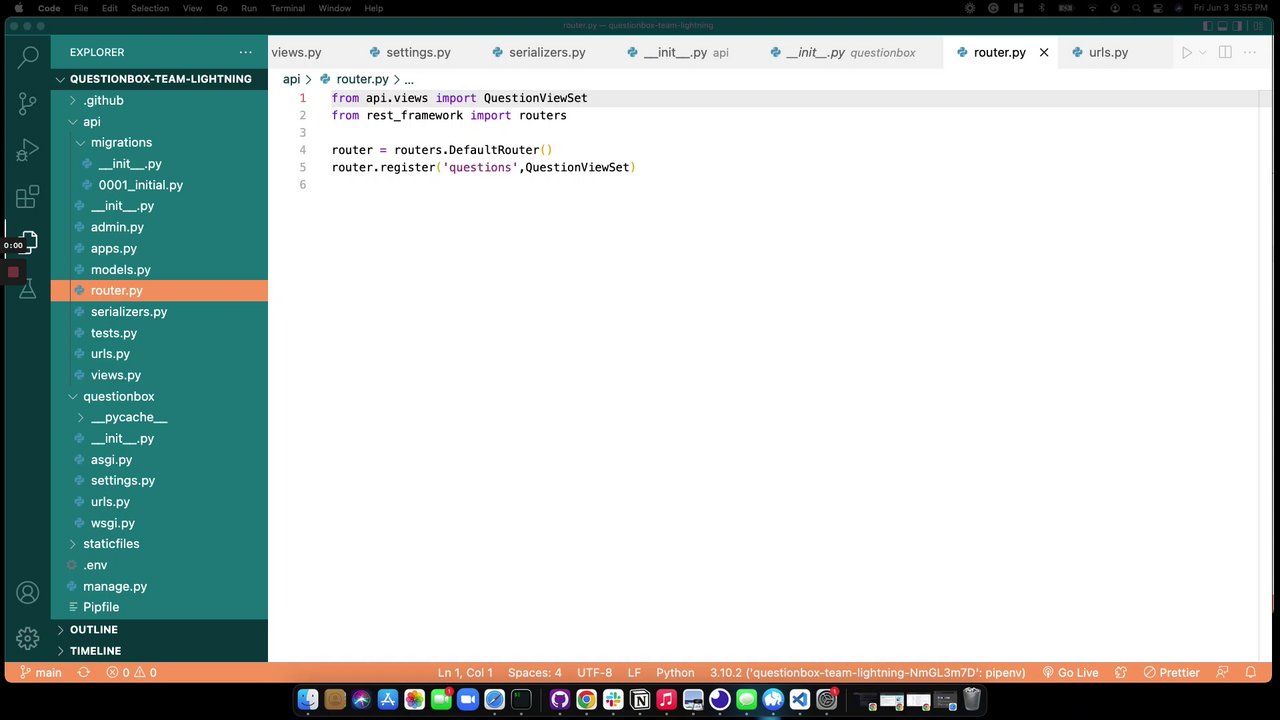Open the run button dropdown arrow

click(x=1203, y=52)
